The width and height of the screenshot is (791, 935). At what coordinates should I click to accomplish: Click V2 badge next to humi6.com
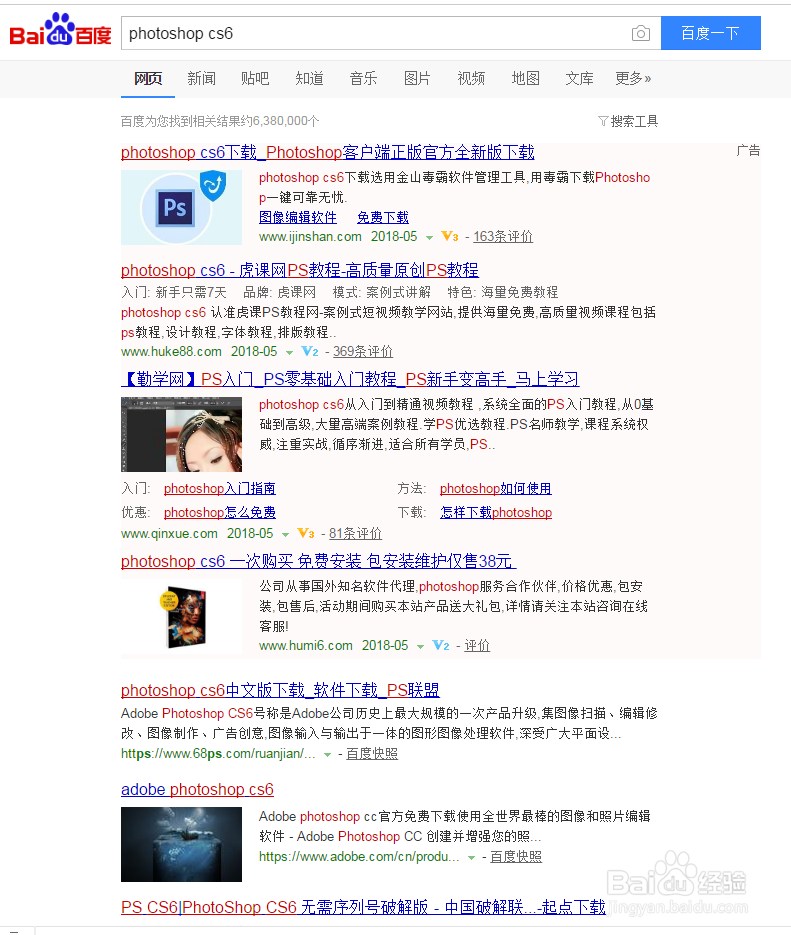click(x=441, y=646)
